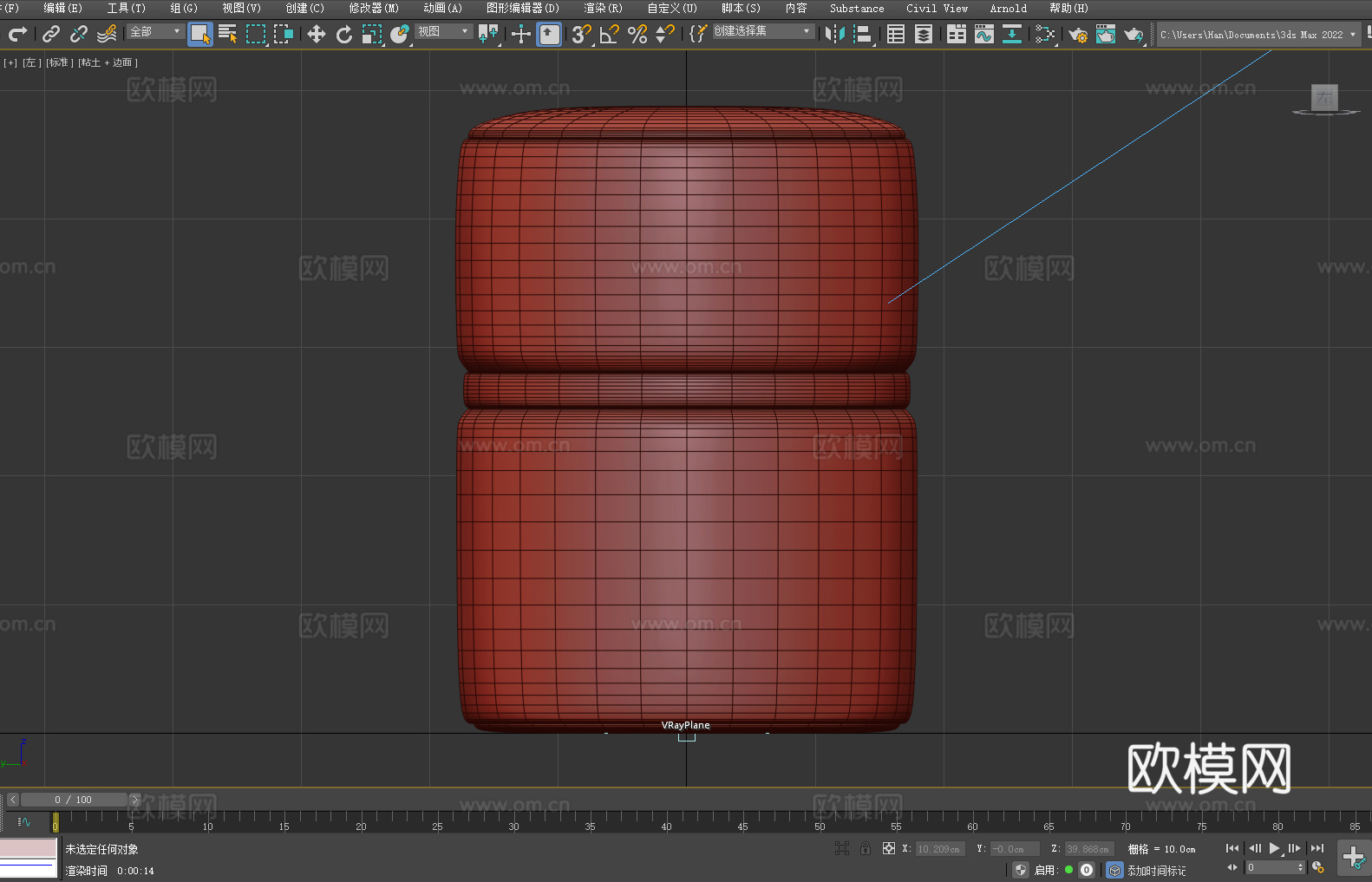The height and width of the screenshot is (882, 1372).
Task: Toggle the Ribbon display icon
Action: 957,34
